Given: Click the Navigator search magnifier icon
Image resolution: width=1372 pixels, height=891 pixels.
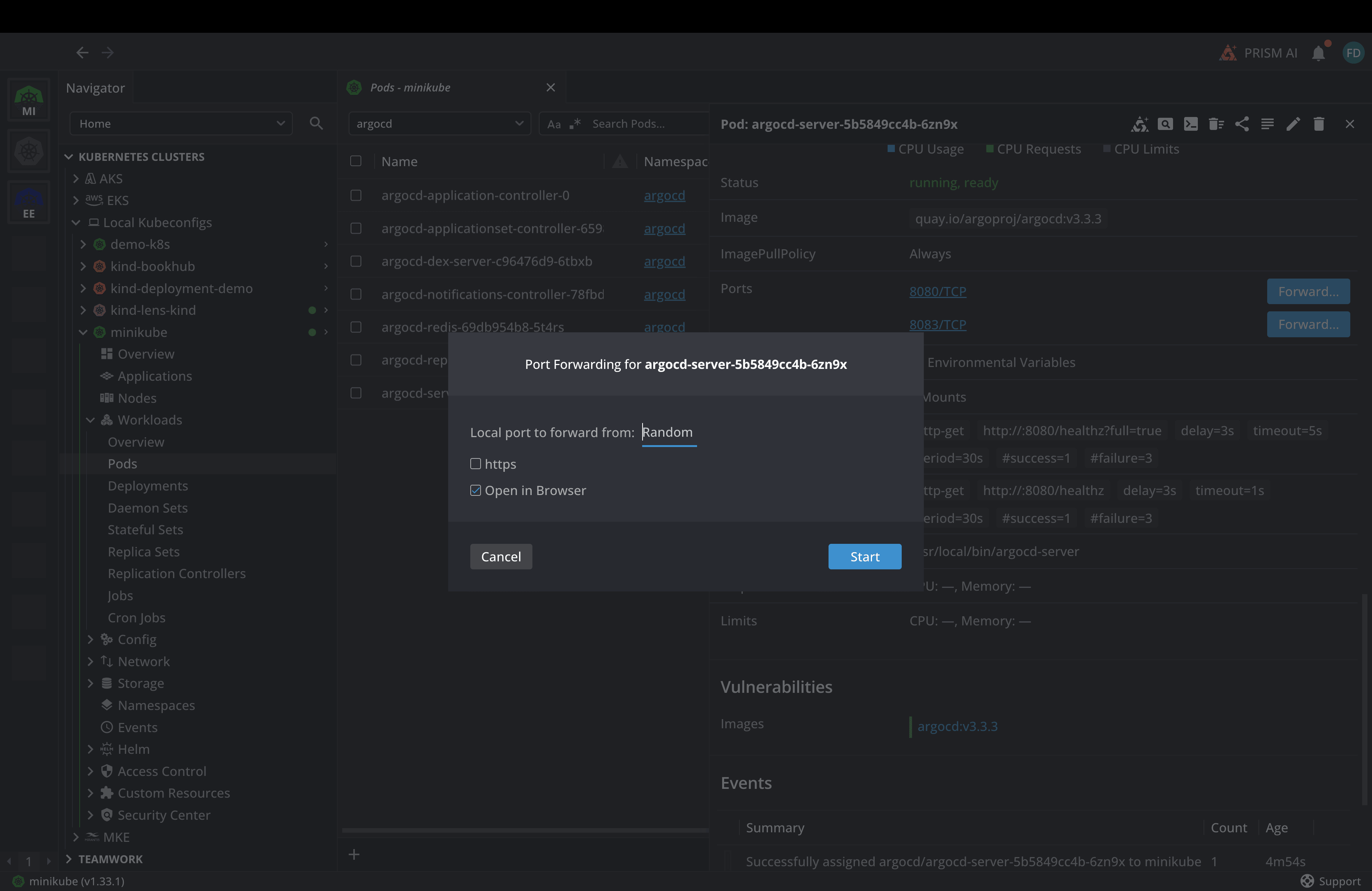Looking at the screenshot, I should (x=316, y=123).
